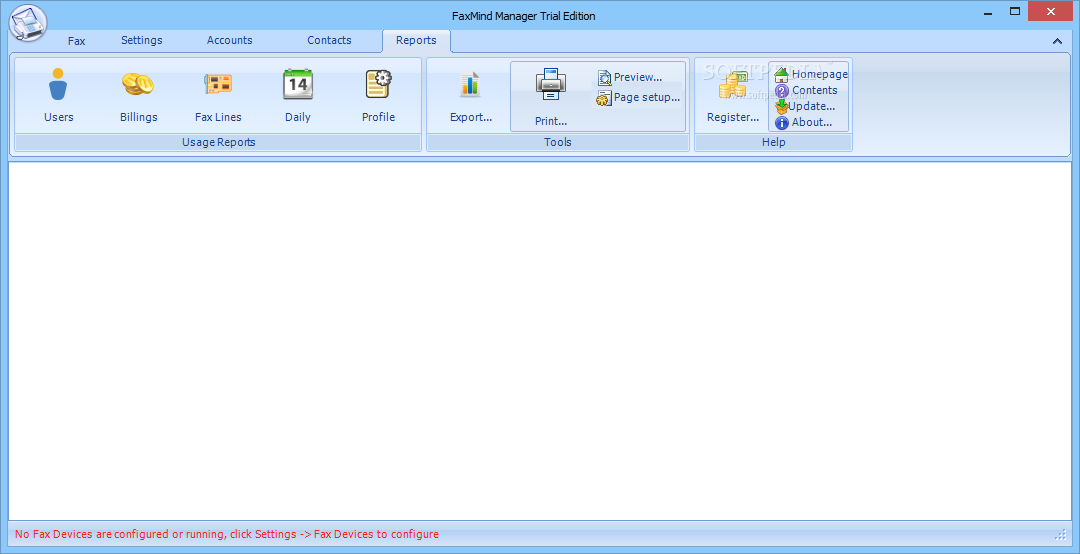The width and height of the screenshot is (1080, 554).
Task: Switch to the Settings tab
Action: [142, 40]
